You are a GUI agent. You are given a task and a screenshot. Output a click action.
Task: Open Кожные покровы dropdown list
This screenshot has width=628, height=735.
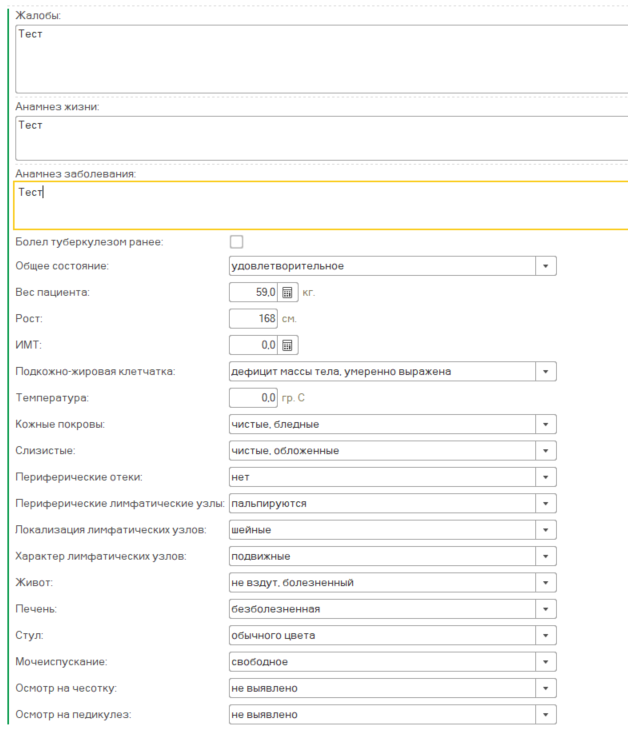546,424
